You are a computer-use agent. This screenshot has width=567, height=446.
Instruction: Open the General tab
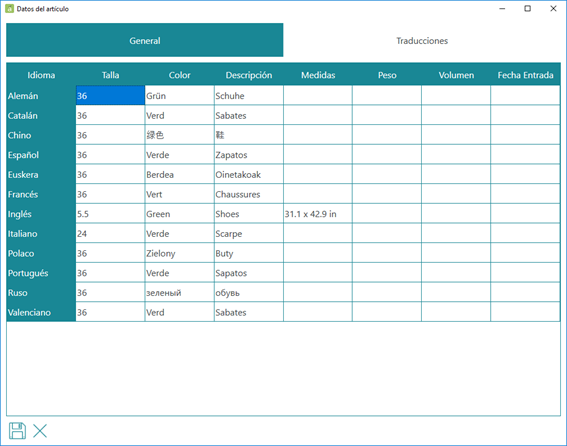coord(145,40)
